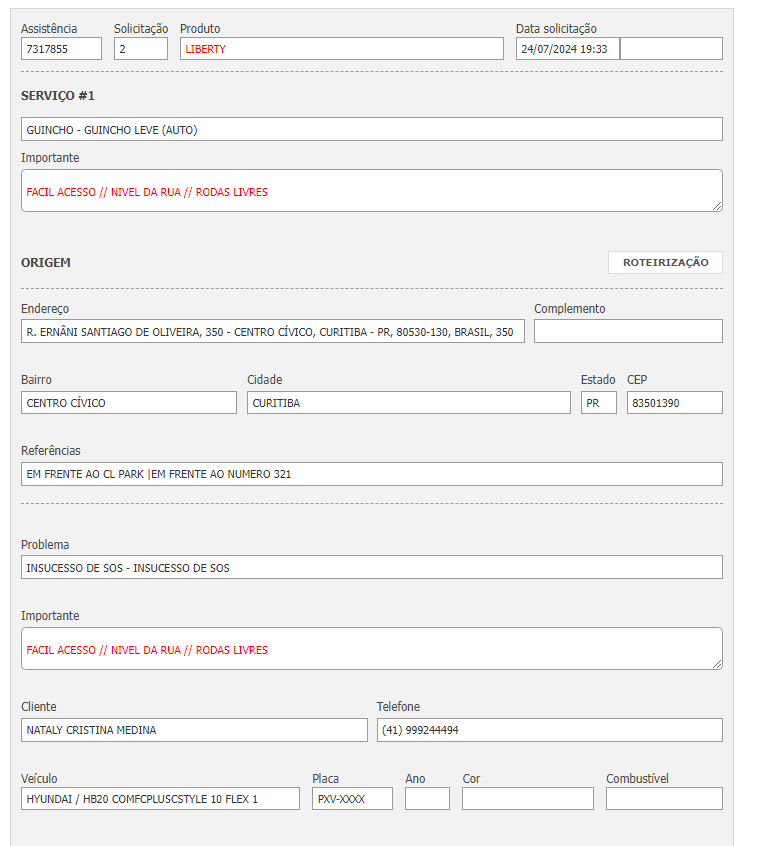This screenshot has height=846, width=761.
Task: Focus the Data solicitação field with 24/07/2024
Action: [x=567, y=49]
